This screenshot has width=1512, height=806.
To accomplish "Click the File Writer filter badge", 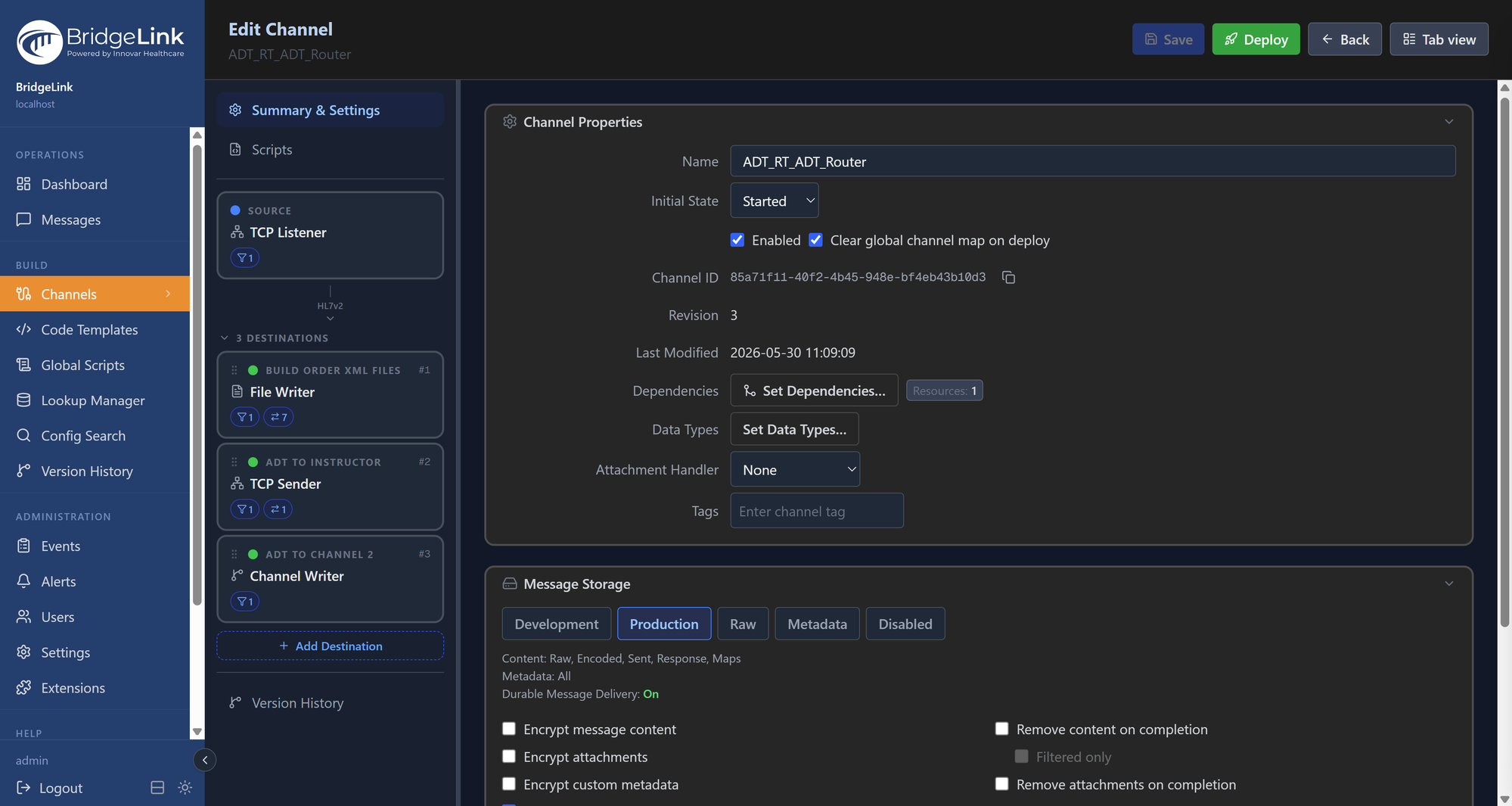I will pyautogui.click(x=244, y=417).
